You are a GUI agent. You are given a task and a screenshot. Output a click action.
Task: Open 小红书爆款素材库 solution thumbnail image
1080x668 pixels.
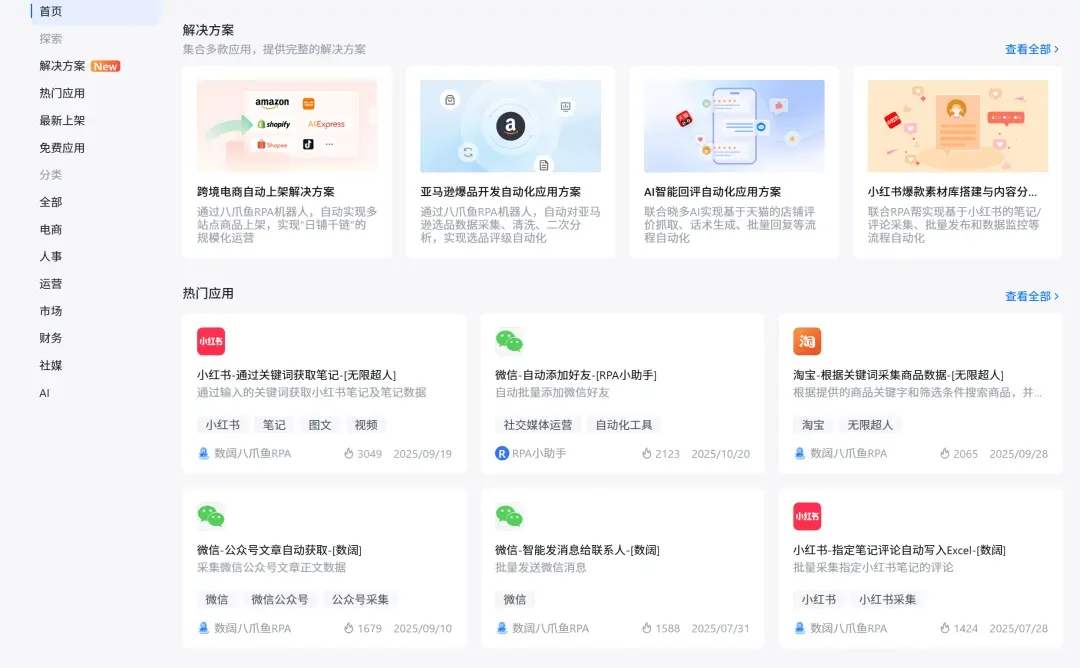tap(957, 126)
